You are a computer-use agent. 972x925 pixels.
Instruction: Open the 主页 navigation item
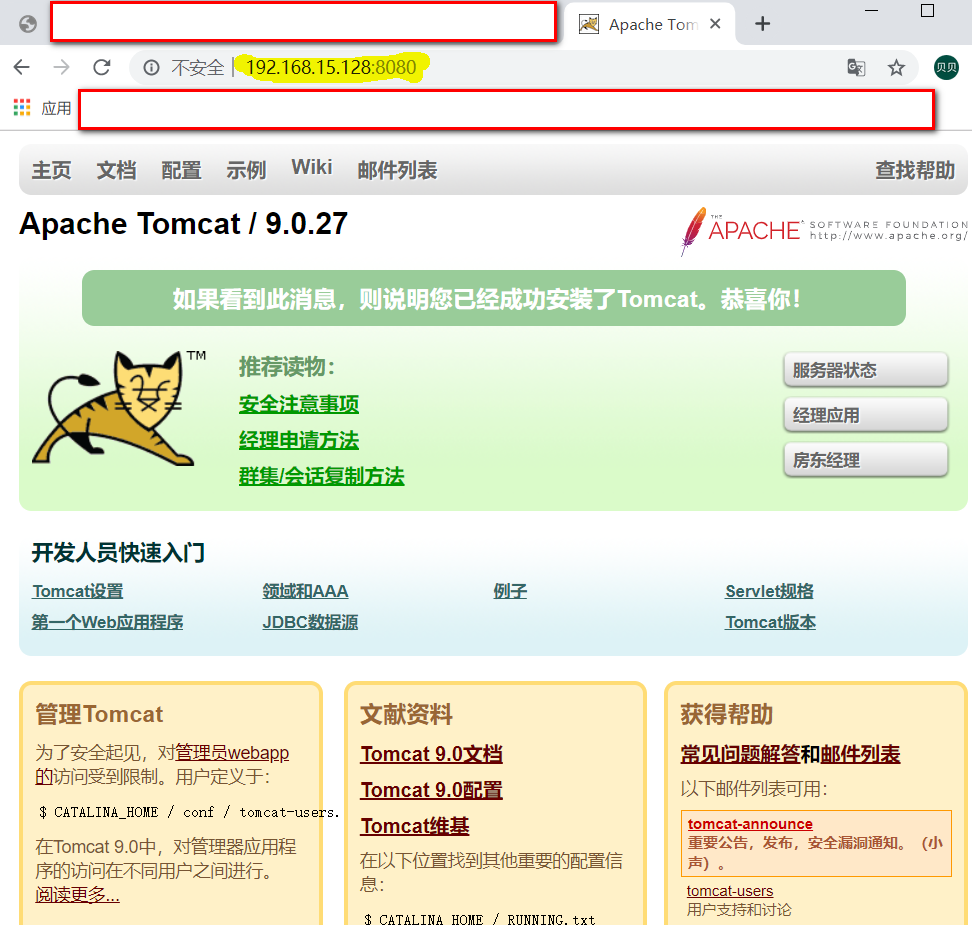pyautogui.click(x=51, y=170)
